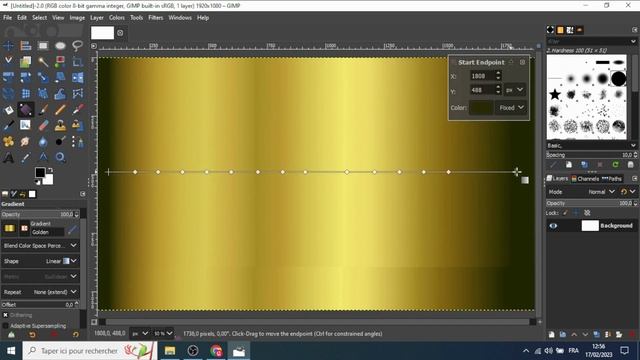Viewport: 640px width, 360px height.
Task: Create a new layer button
Action: [x=551, y=335]
